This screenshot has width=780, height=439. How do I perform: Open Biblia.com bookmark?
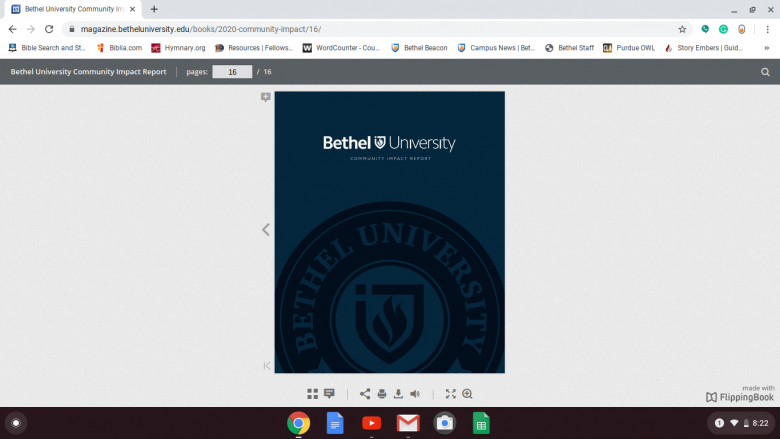tap(120, 48)
